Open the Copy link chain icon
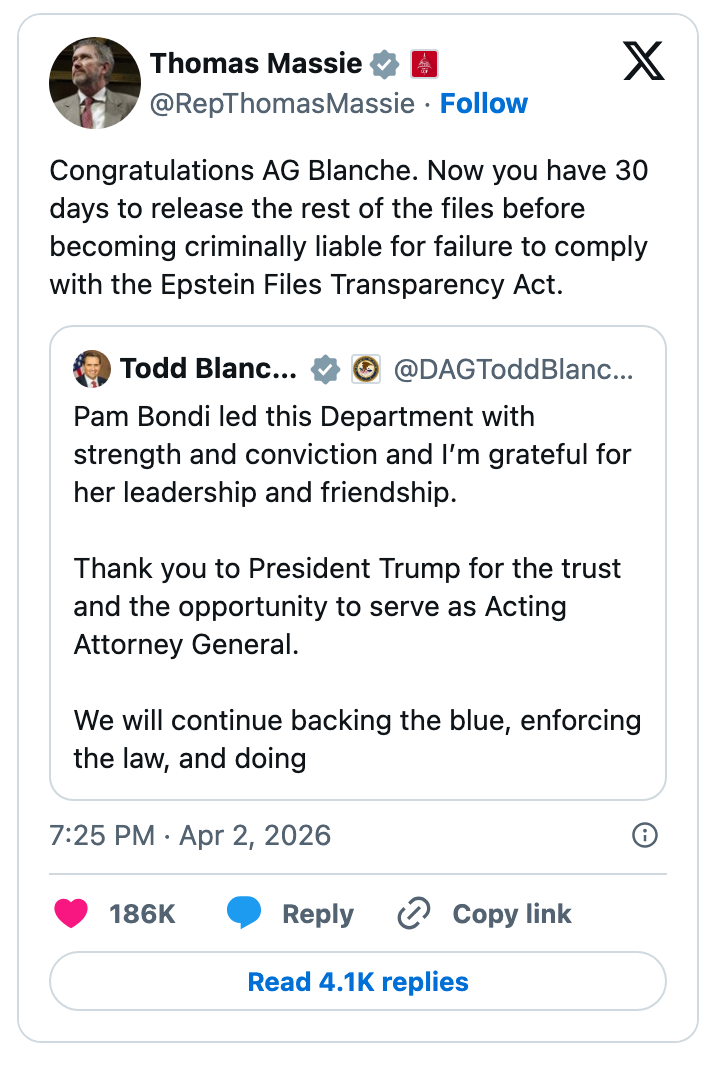This screenshot has height=1066, width=720. 413,913
